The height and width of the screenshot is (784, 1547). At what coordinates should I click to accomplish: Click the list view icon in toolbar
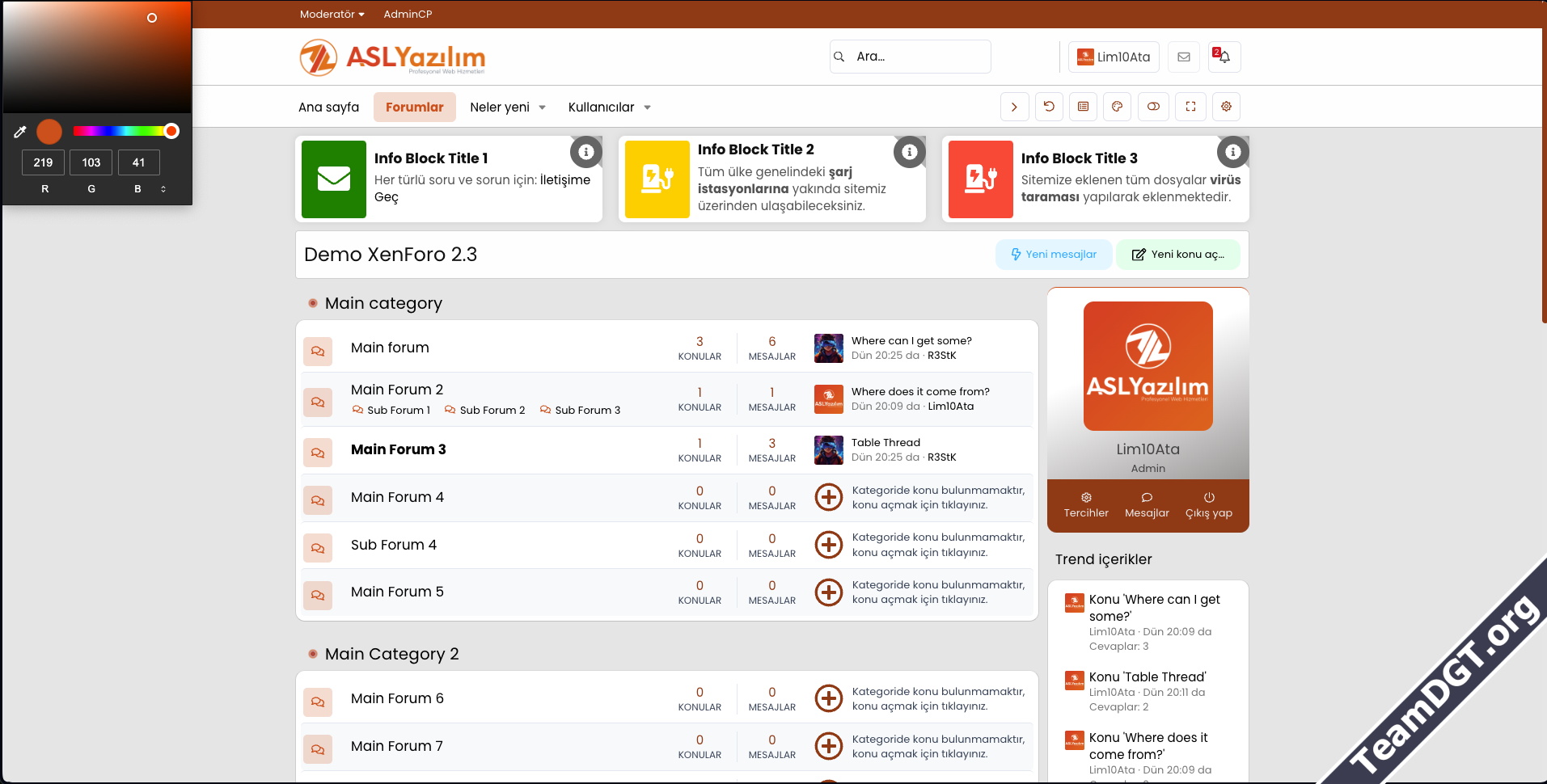(1083, 107)
